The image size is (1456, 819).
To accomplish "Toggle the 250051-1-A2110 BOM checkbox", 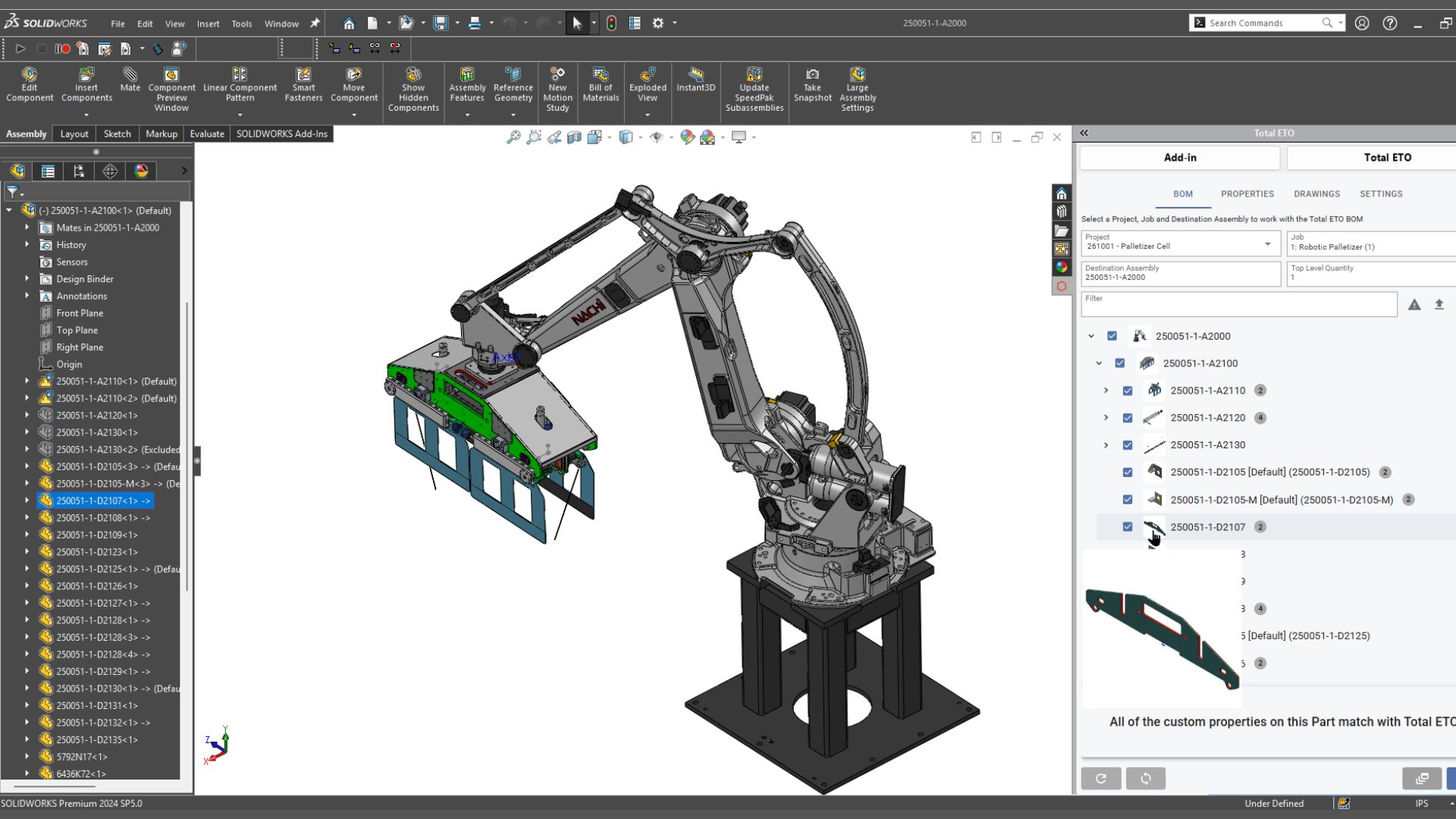I will pyautogui.click(x=1128, y=391).
